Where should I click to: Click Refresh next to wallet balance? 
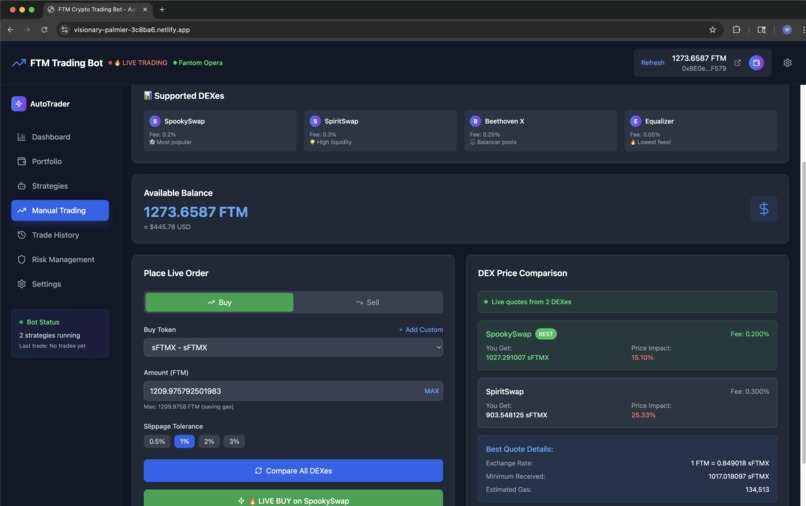652,63
